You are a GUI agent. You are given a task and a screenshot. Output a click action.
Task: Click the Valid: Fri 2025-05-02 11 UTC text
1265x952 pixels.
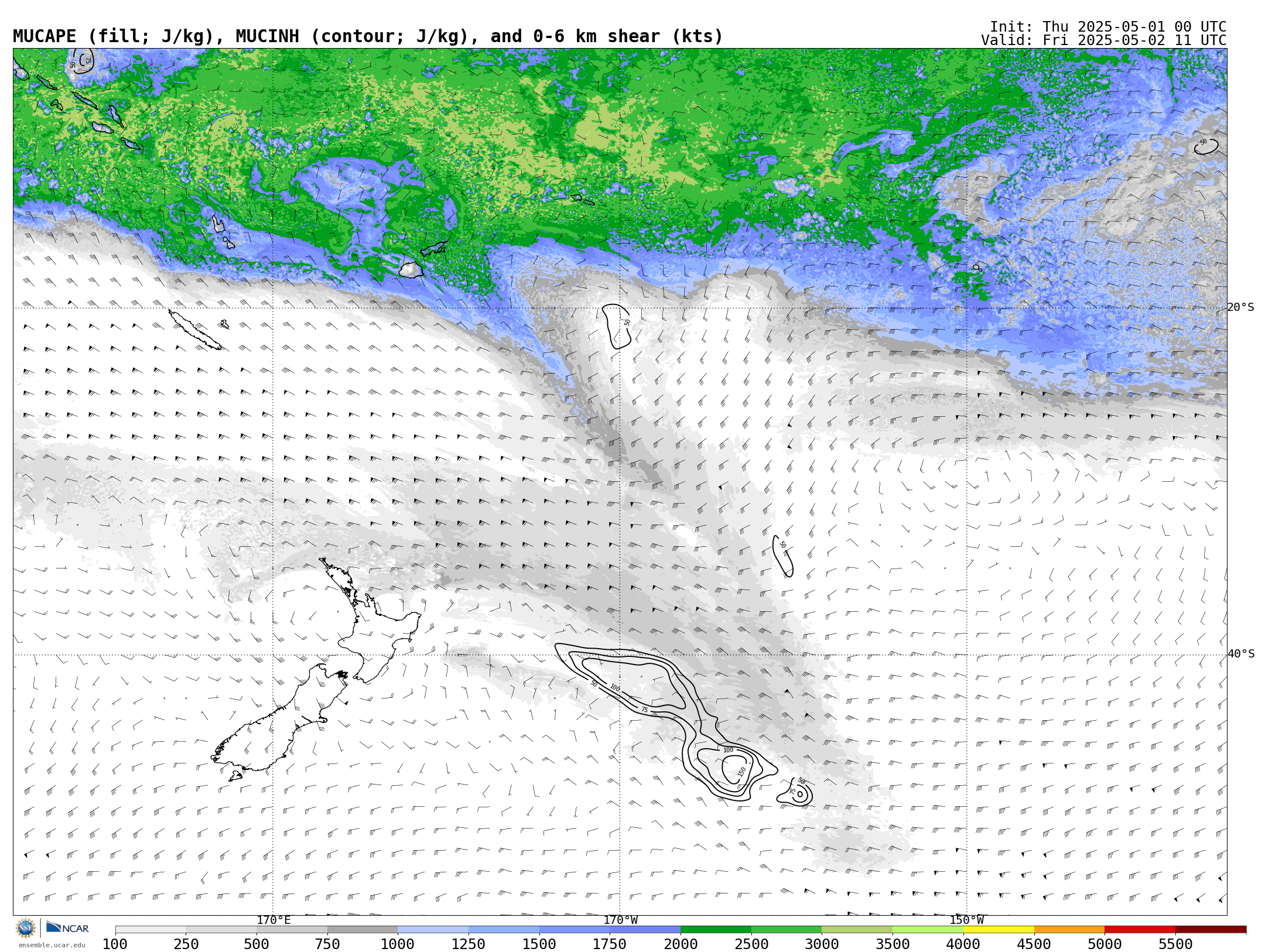(x=1104, y=40)
